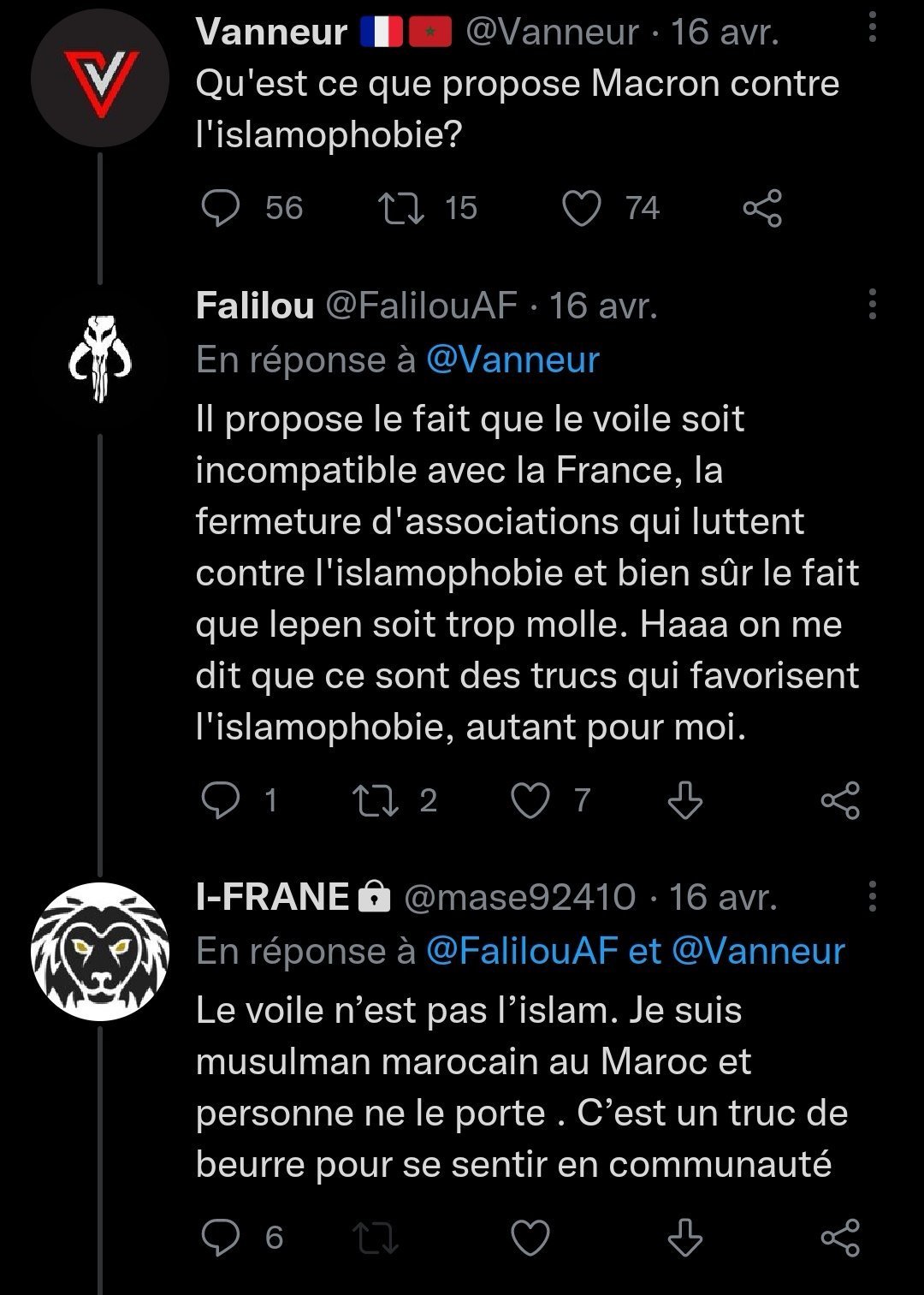Open the @Vanneur mention in Falilou's reply
This screenshot has width=924, height=1295.
[x=512, y=359]
